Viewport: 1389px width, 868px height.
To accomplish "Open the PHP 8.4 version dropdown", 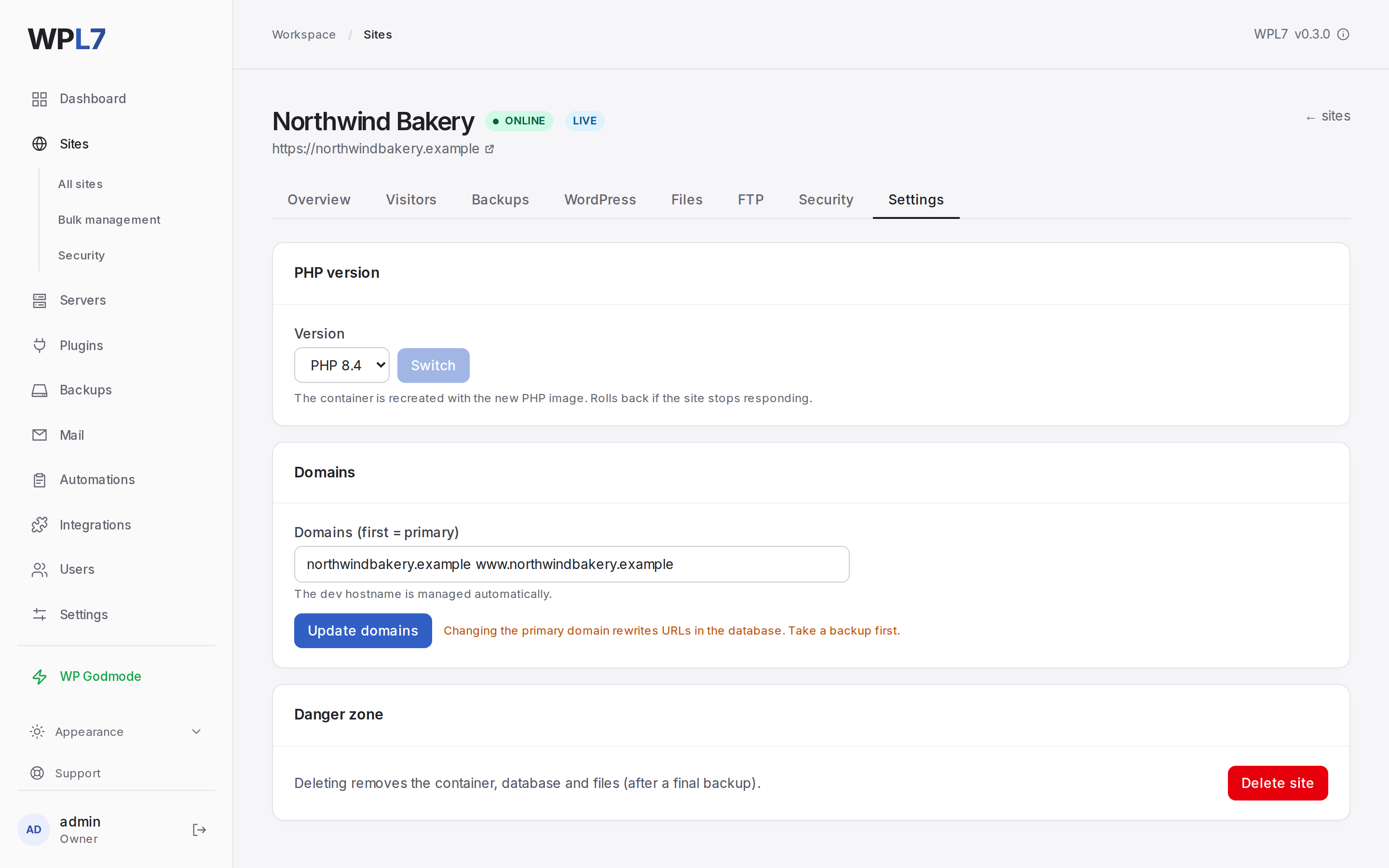I will [341, 365].
